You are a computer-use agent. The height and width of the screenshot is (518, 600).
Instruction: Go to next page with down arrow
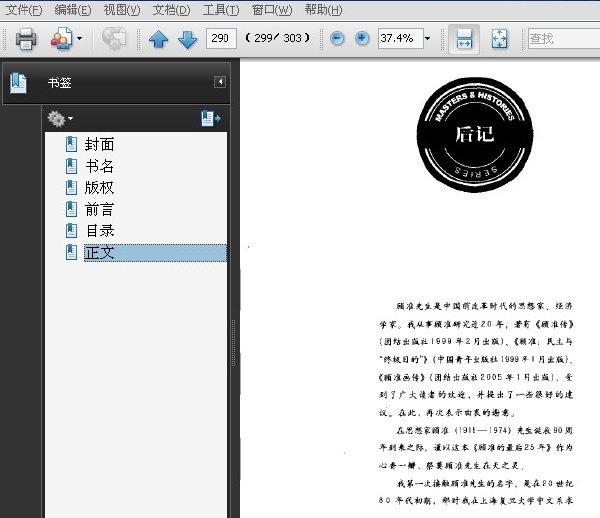point(188,39)
